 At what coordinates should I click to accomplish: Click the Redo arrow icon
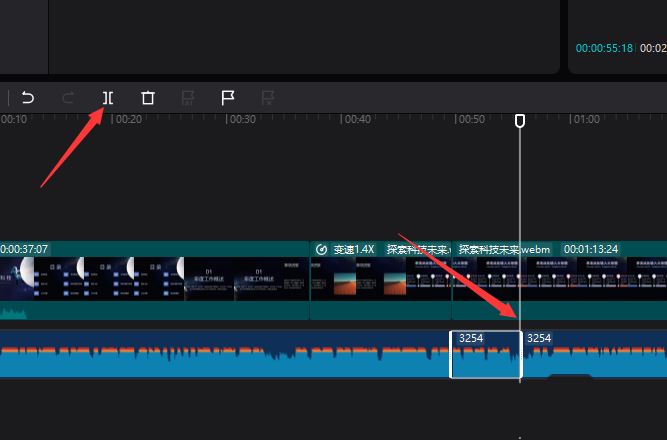pyautogui.click(x=68, y=97)
